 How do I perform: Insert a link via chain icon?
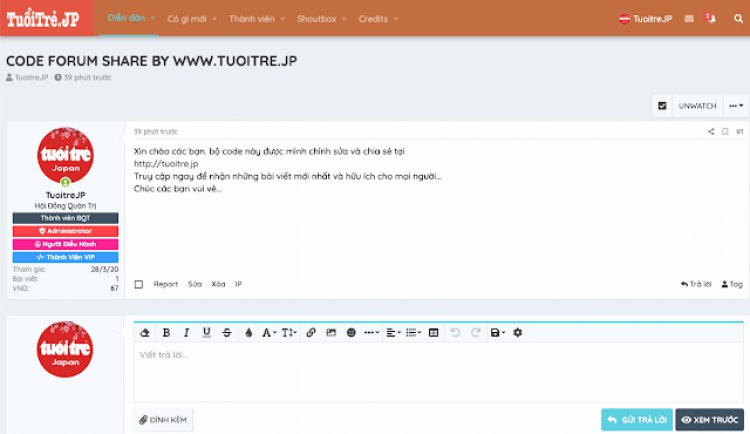[x=311, y=333]
